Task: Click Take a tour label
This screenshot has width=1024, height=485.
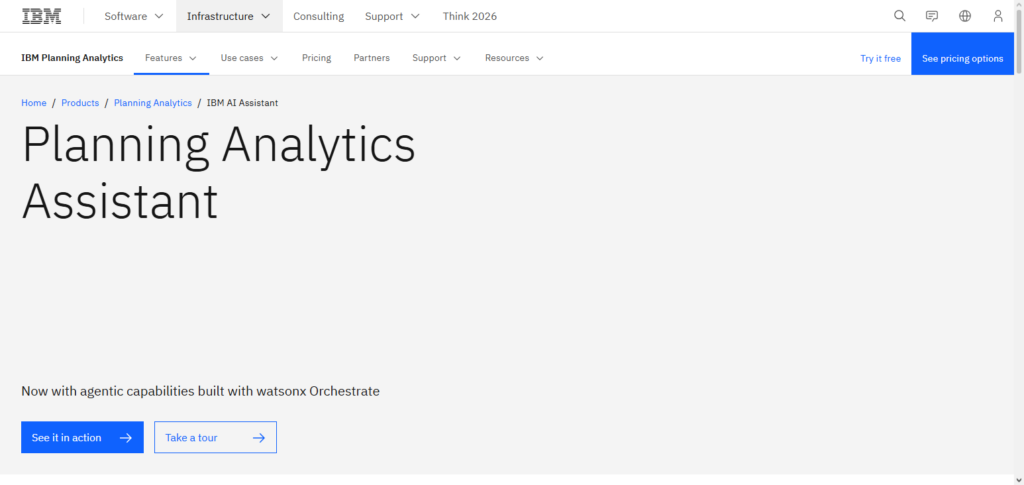Action: click(191, 438)
